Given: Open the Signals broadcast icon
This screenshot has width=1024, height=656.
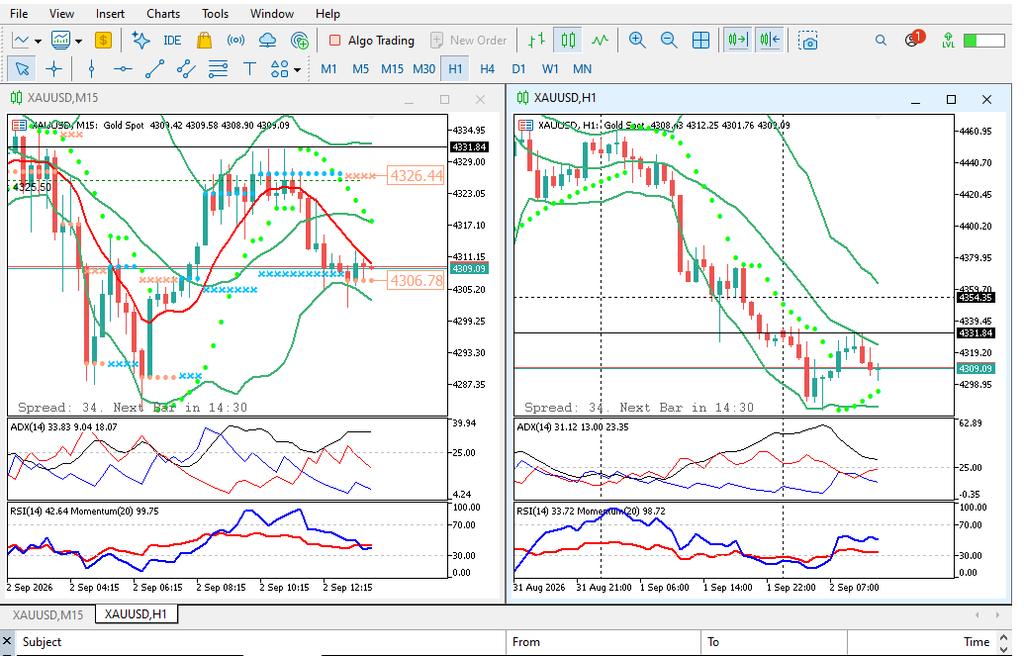Looking at the screenshot, I should 236,41.
